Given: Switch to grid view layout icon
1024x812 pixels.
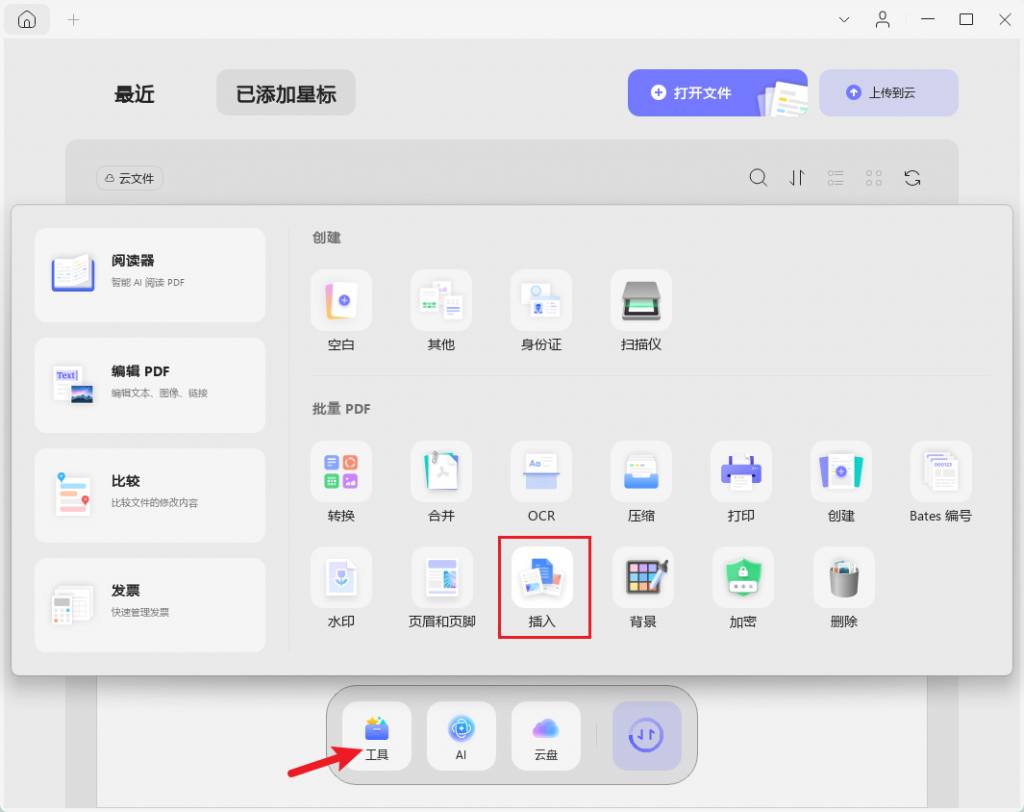Looking at the screenshot, I should click(874, 178).
